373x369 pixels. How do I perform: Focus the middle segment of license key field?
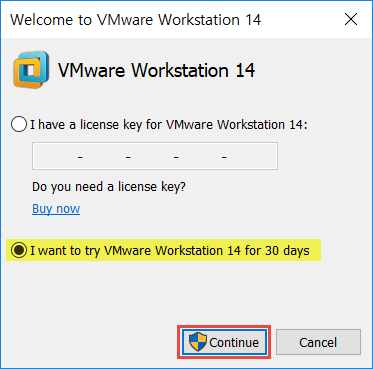click(x=152, y=156)
